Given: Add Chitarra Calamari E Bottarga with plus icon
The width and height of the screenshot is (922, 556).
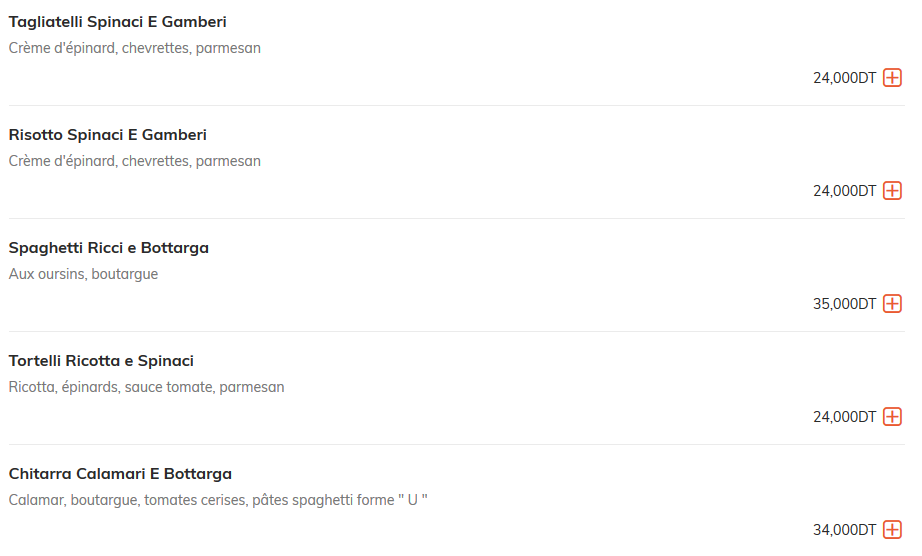Looking at the screenshot, I should click(x=892, y=530).
